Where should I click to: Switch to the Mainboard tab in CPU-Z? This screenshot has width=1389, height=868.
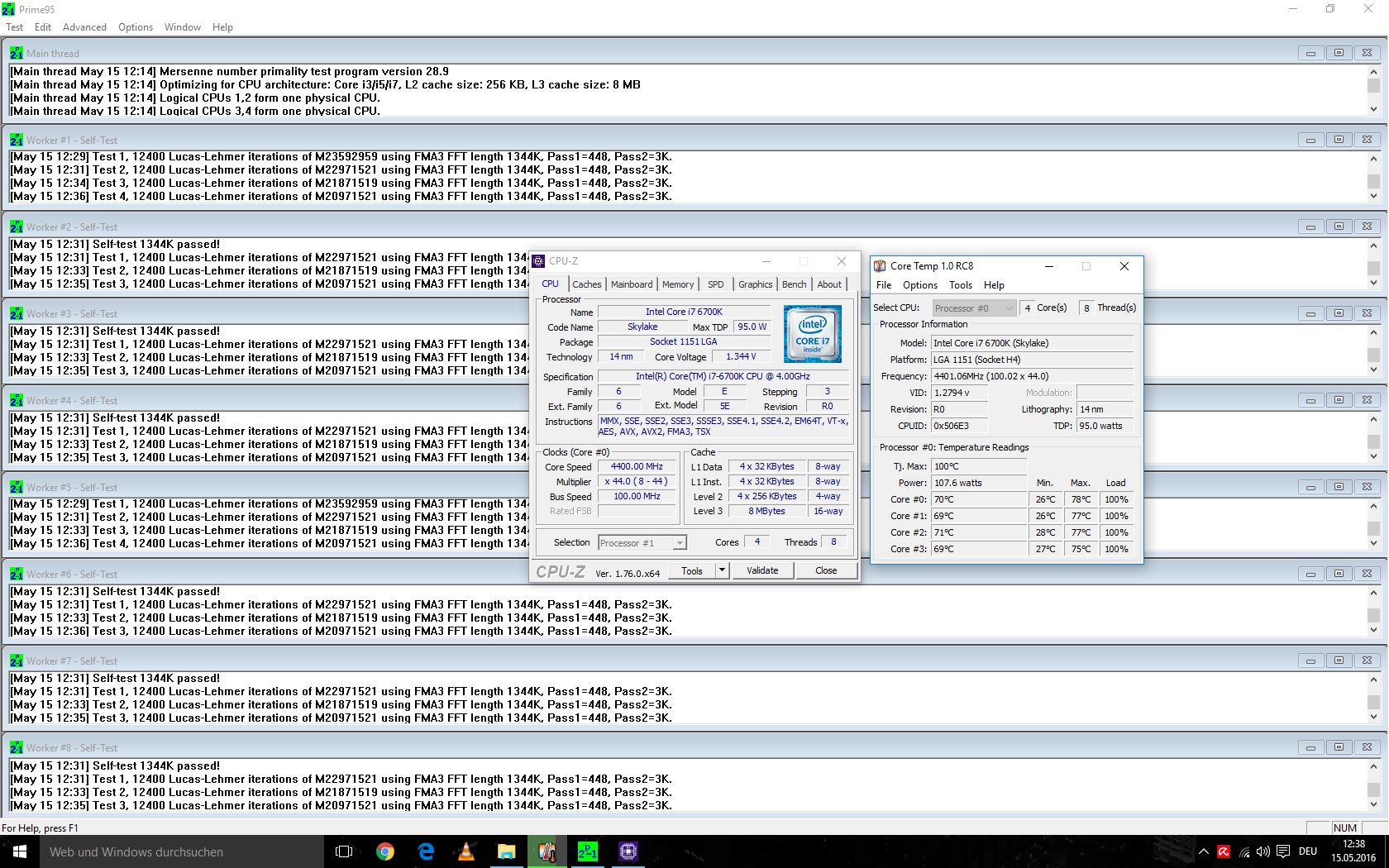click(x=632, y=284)
